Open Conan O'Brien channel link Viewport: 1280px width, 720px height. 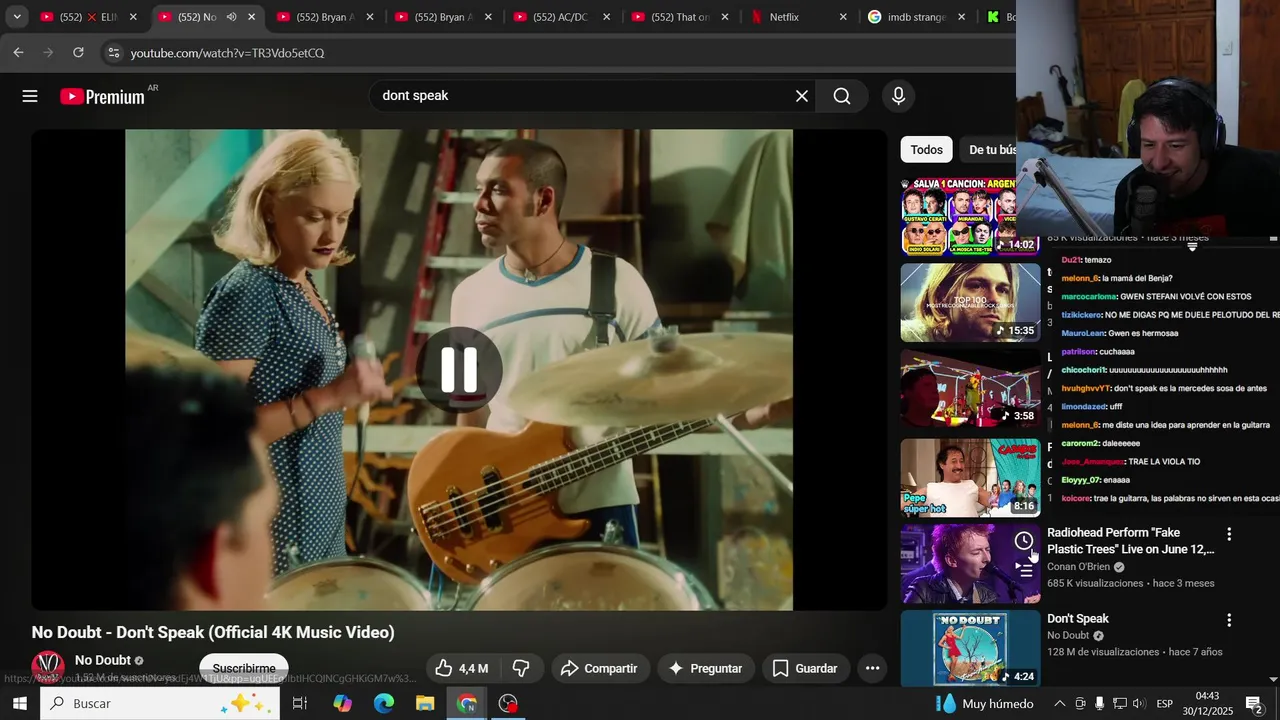click(1078, 566)
